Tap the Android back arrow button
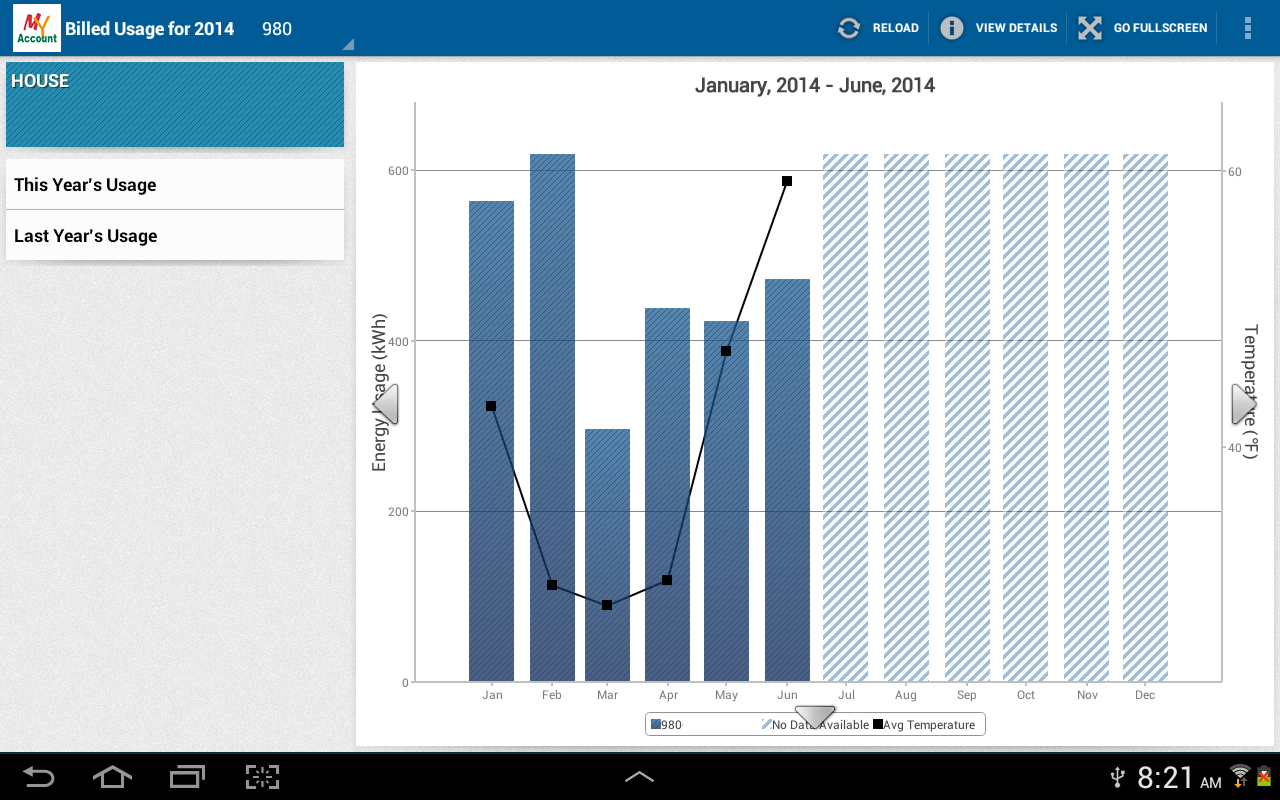Screen dimensions: 1280x800 [39, 777]
